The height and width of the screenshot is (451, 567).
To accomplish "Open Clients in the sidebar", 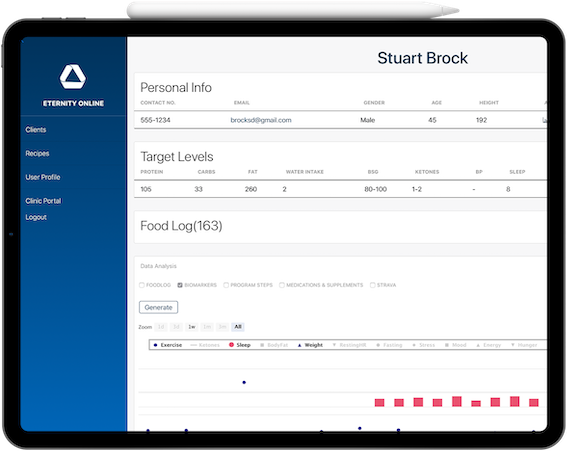I will [x=36, y=130].
